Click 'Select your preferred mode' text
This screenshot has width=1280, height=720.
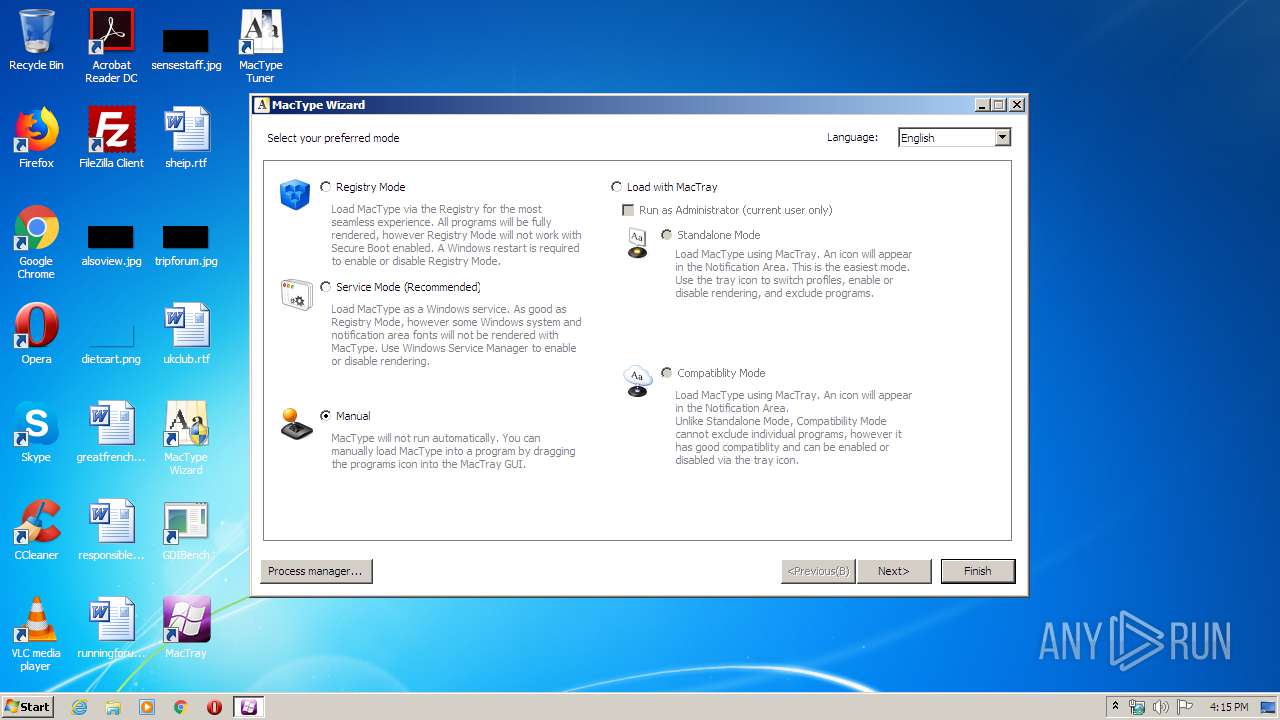click(x=333, y=138)
